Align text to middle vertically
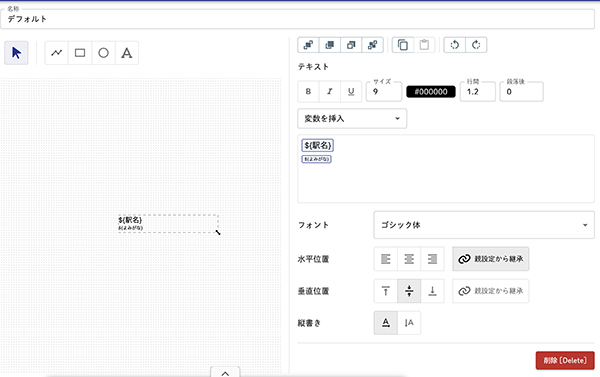Image resolution: width=600 pixels, height=377 pixels. point(409,291)
